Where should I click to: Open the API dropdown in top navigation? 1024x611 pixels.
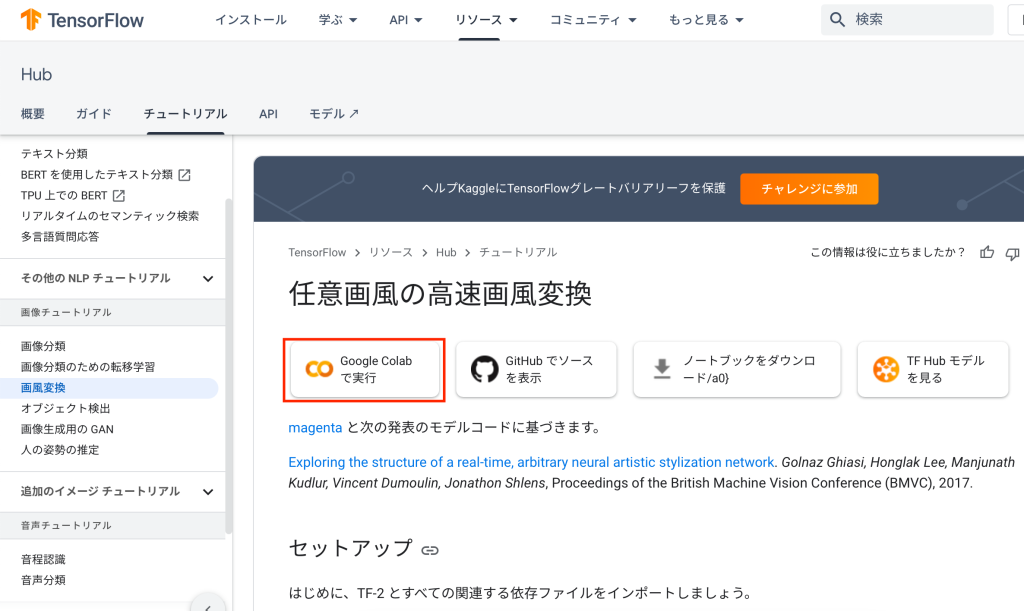point(406,20)
